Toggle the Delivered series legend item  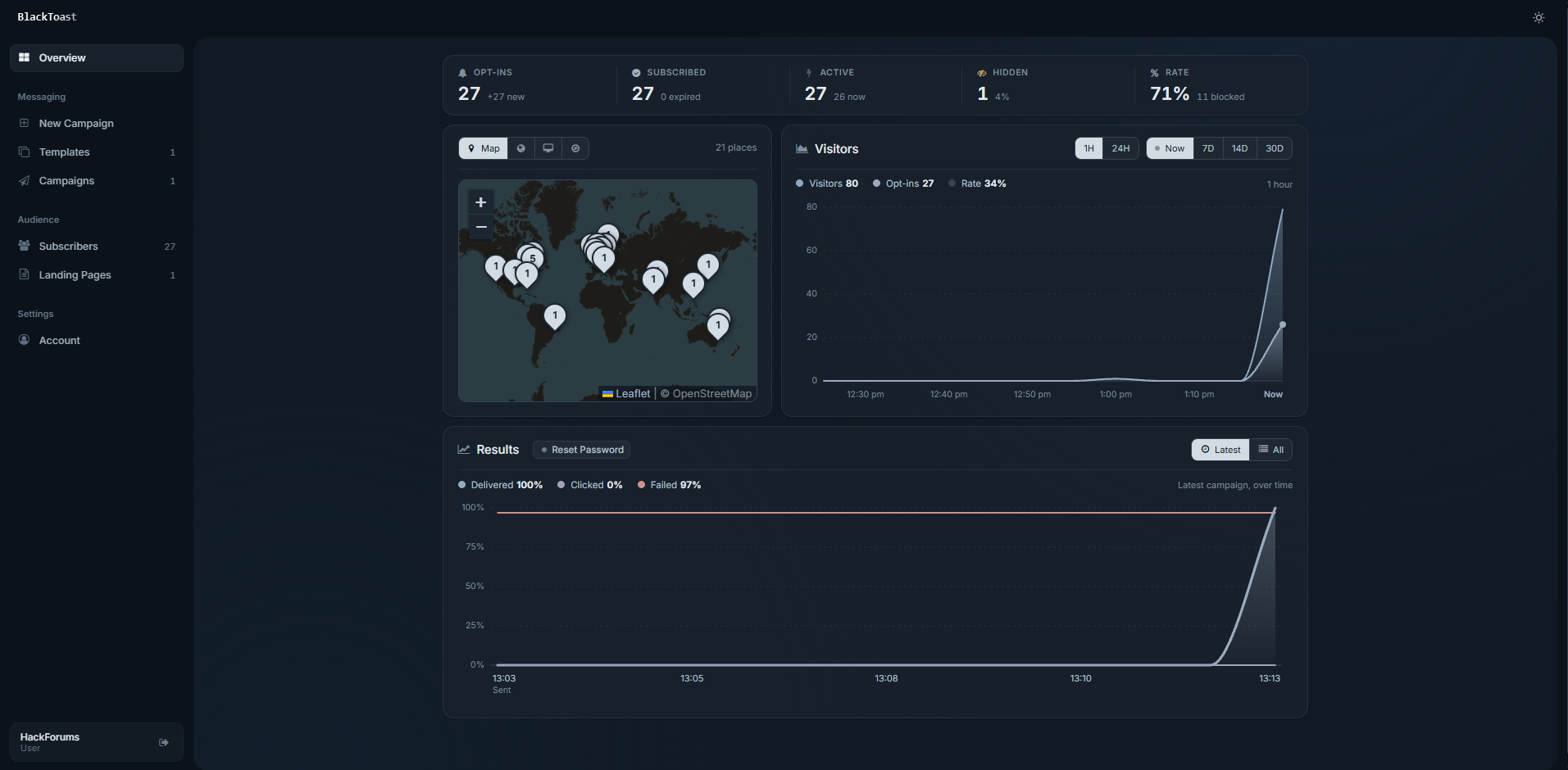click(501, 485)
